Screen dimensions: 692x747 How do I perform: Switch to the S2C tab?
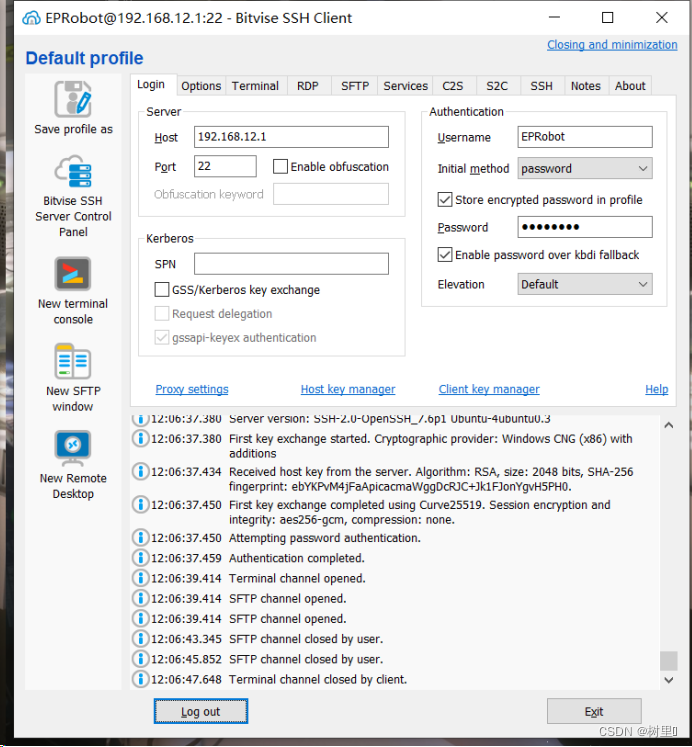coord(497,86)
